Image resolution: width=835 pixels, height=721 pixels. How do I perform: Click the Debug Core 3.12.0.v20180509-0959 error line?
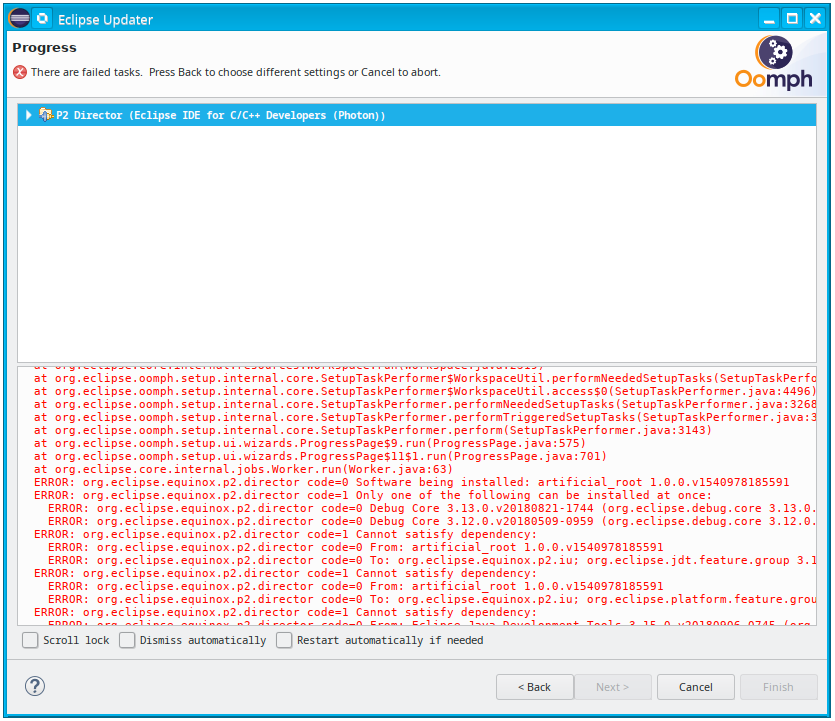tap(432, 521)
